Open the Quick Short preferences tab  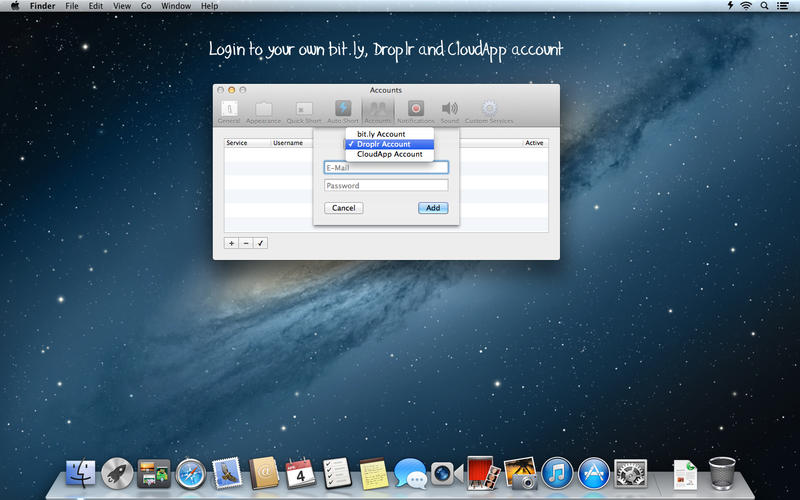click(x=304, y=112)
